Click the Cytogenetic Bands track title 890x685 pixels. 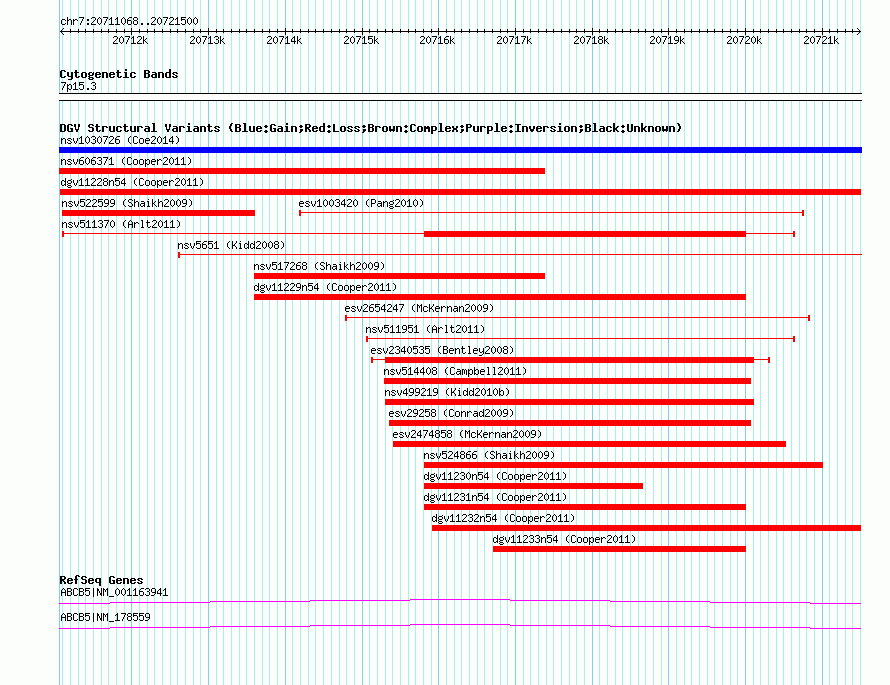(119, 74)
